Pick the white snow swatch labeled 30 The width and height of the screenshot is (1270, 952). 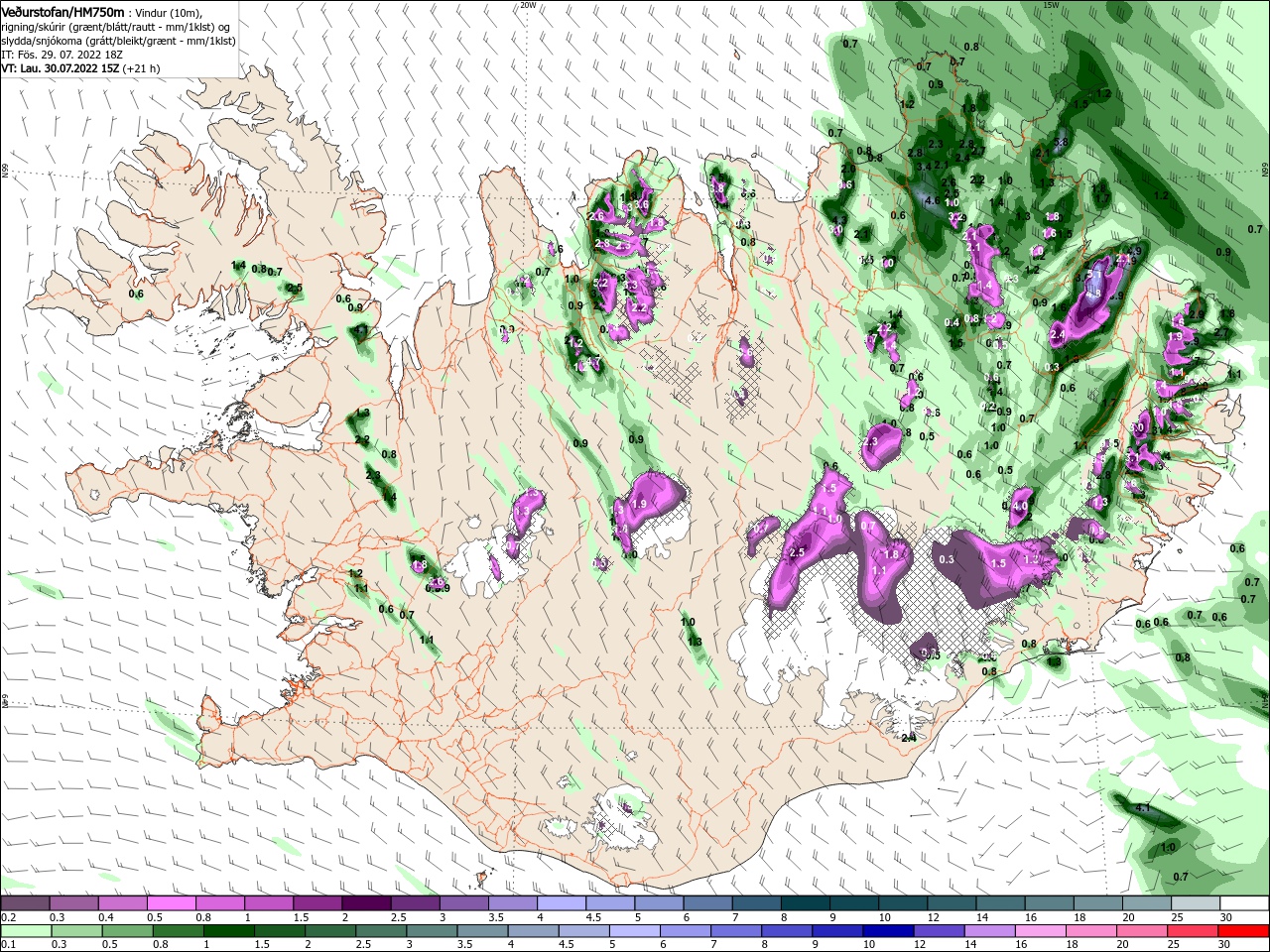[1245, 903]
